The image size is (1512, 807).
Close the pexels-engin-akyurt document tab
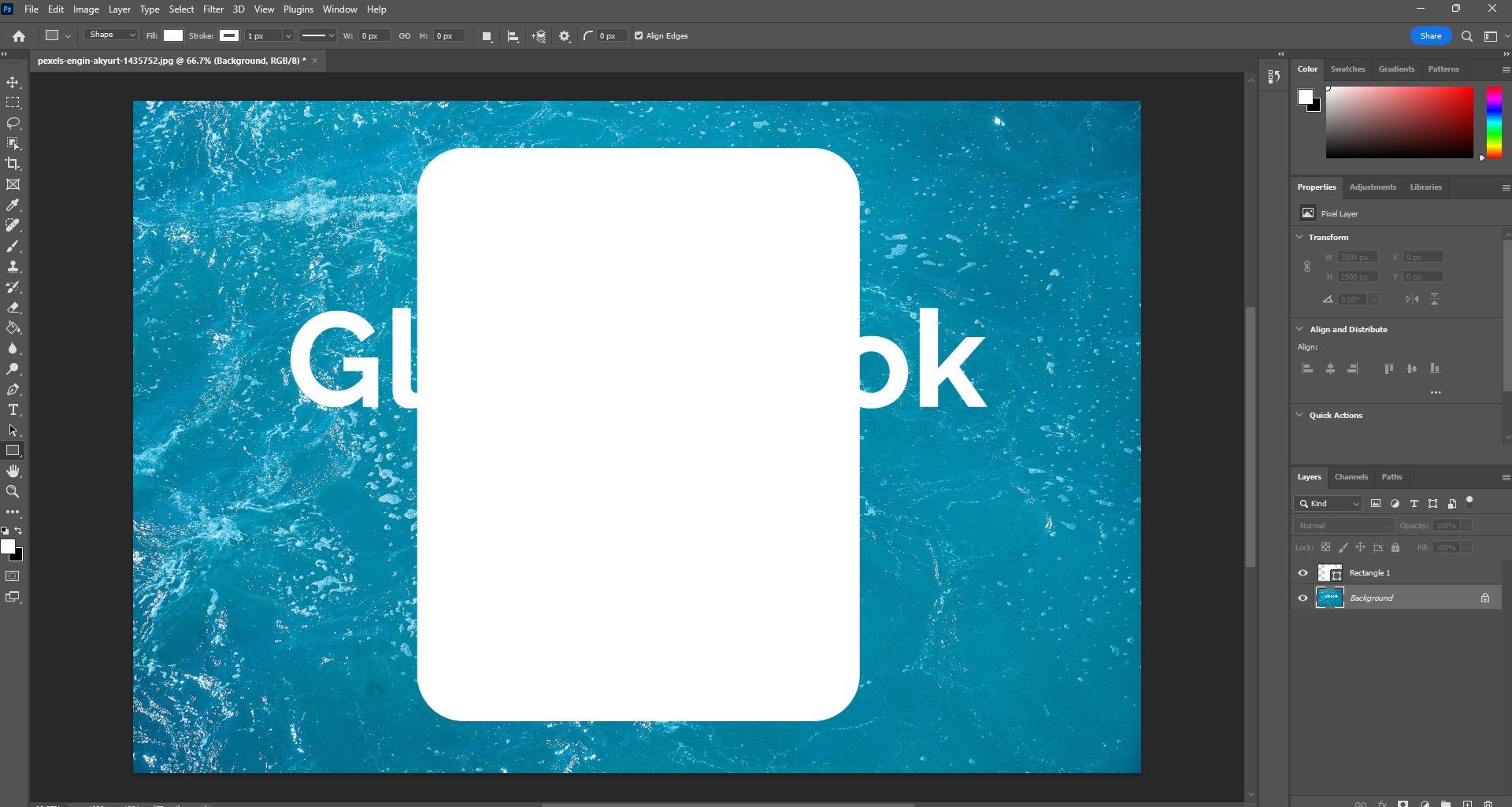click(315, 61)
